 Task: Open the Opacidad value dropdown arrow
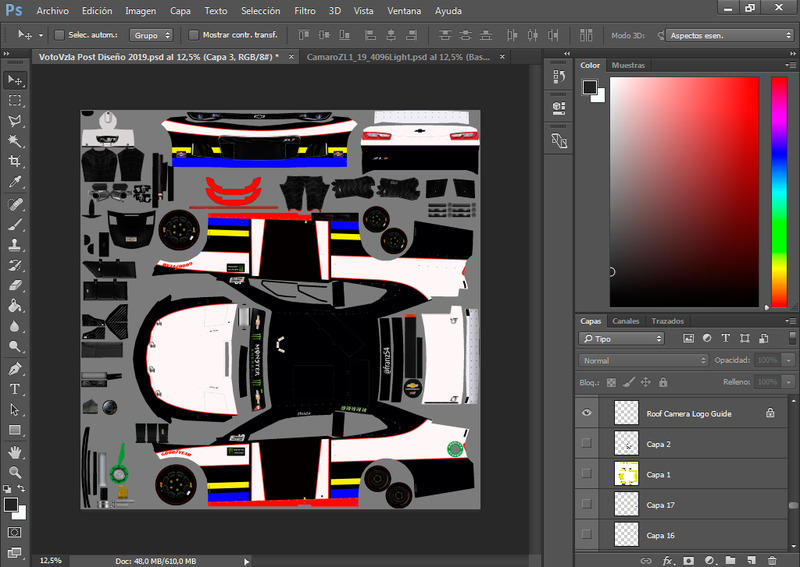point(789,360)
